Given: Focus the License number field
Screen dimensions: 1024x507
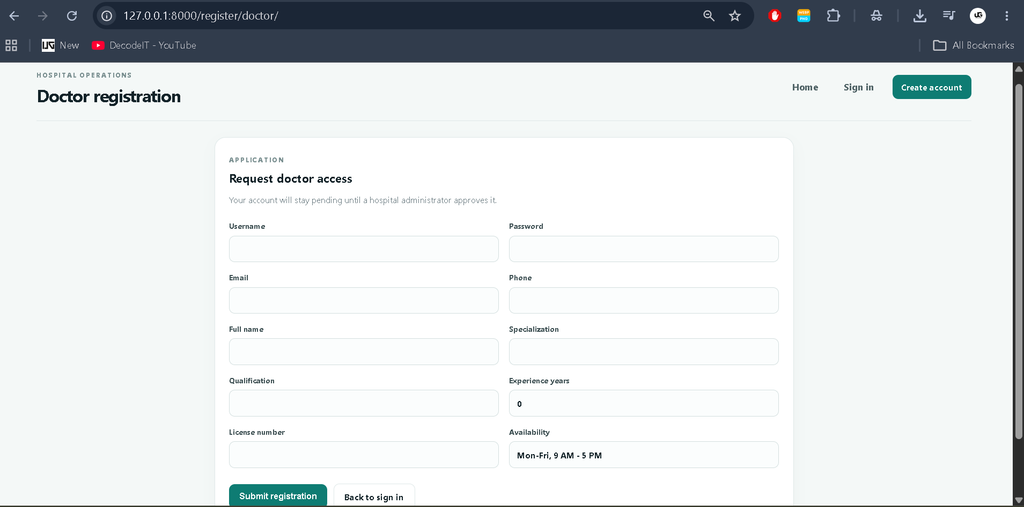Looking at the screenshot, I should (x=364, y=455).
